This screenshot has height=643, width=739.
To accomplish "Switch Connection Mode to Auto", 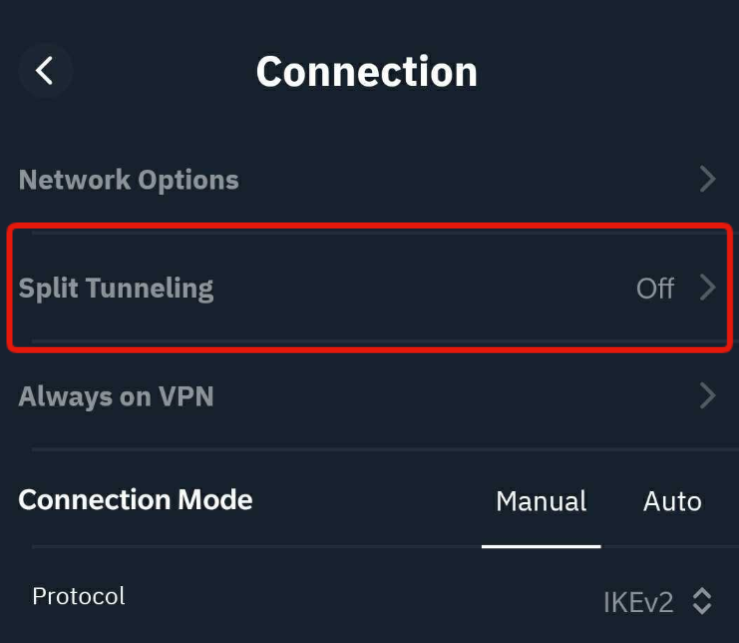I will pos(672,500).
